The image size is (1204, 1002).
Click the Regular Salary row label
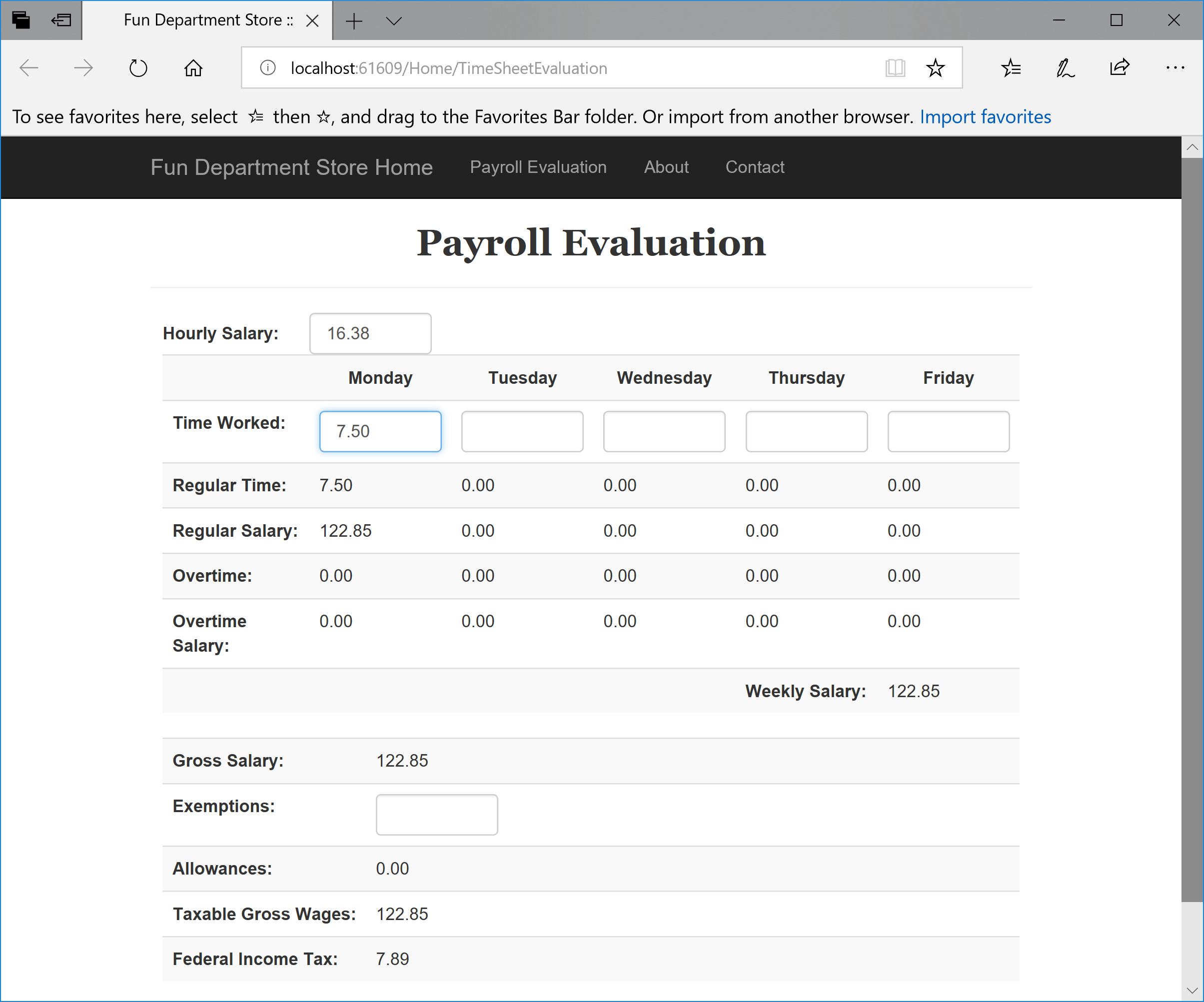(235, 531)
